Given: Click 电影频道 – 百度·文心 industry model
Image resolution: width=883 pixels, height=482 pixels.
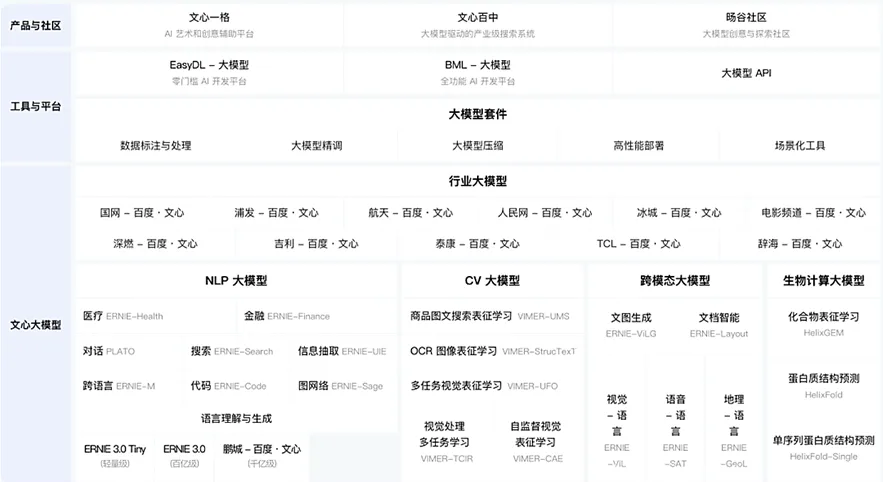Looking at the screenshot, I should click(813, 213).
